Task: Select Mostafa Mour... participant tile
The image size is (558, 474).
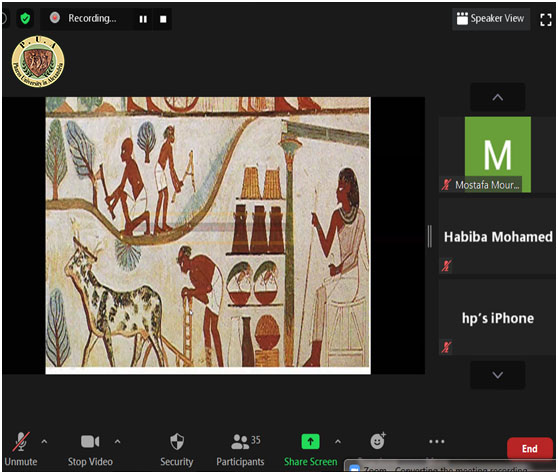Action: tap(497, 155)
